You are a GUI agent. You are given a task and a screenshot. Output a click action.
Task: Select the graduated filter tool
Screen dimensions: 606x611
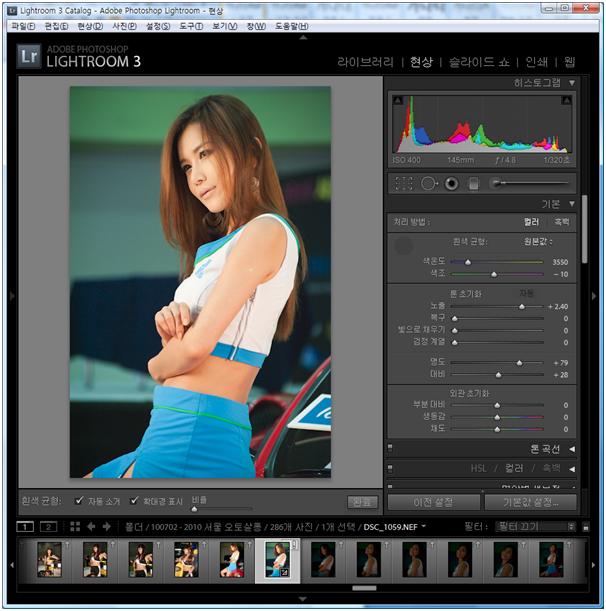pos(473,184)
